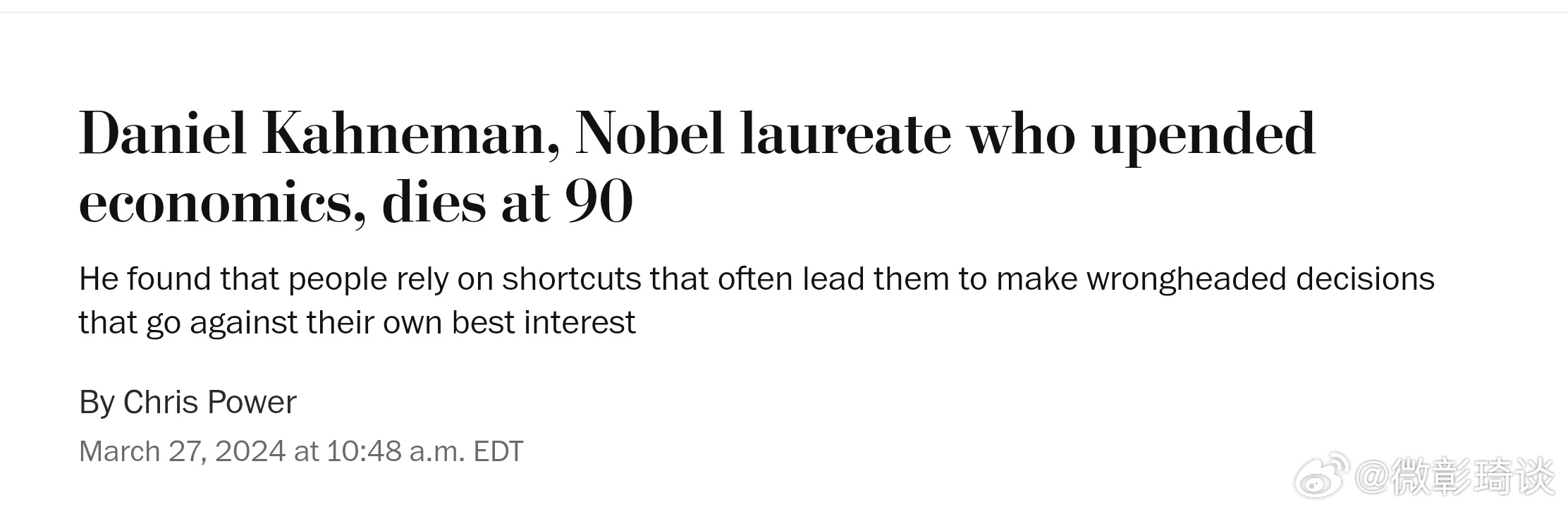Click the word "often" in subheadline
Image resolution: width=1568 pixels, height=514 pixels.
point(756,279)
